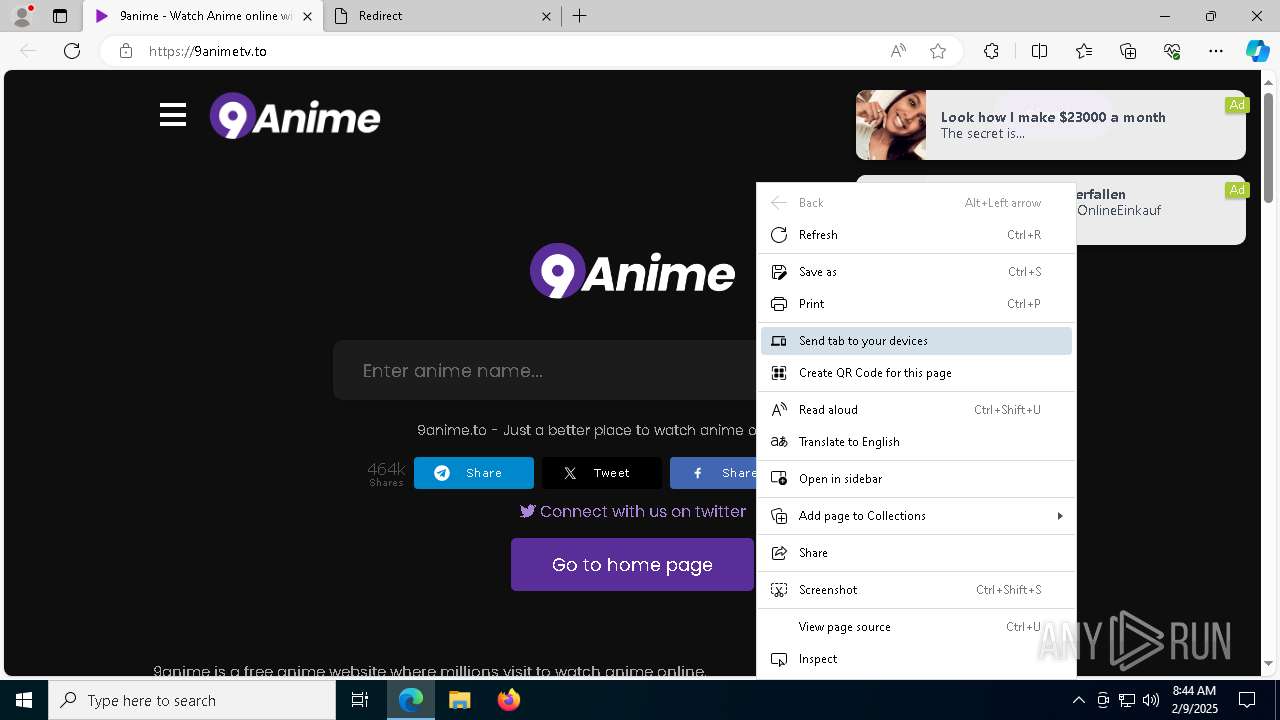1280x720 pixels.
Task: Open the Edge profile icon
Action: (x=21, y=16)
